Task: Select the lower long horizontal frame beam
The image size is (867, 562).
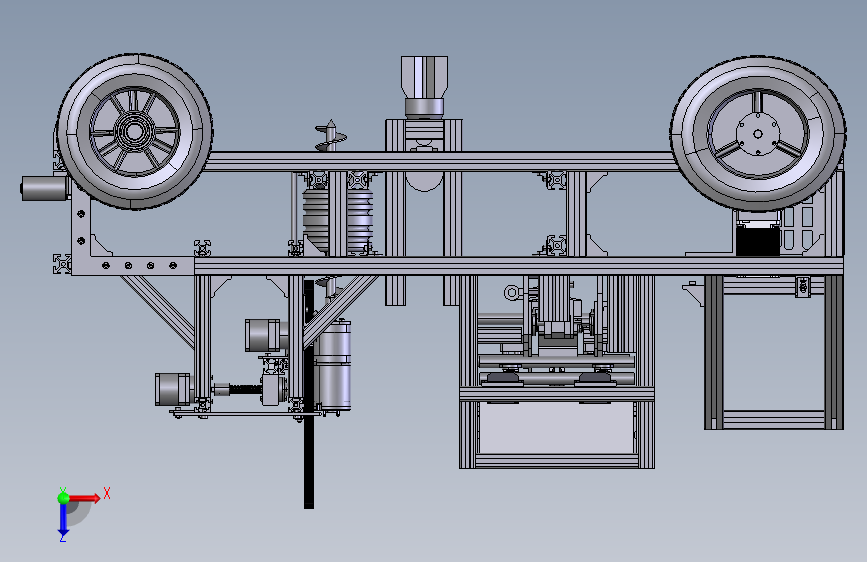Action: pos(519,266)
